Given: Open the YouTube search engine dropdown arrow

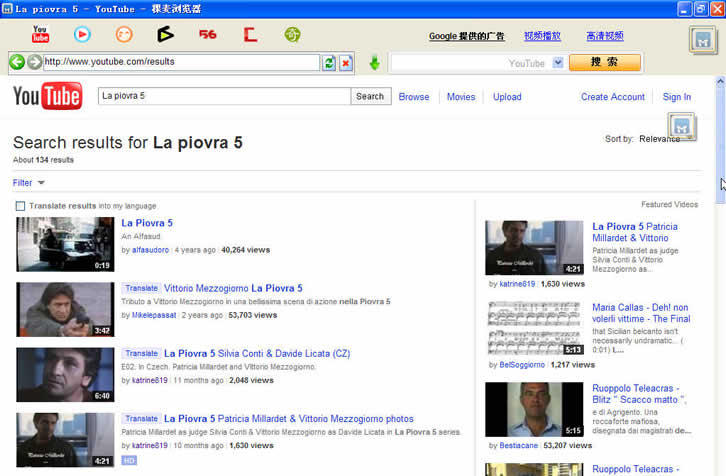Looking at the screenshot, I should 558,63.
